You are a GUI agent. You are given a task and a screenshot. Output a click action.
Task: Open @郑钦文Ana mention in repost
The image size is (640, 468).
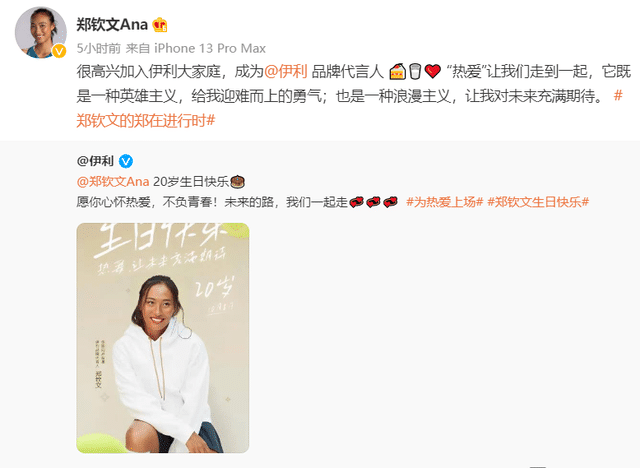point(113,182)
